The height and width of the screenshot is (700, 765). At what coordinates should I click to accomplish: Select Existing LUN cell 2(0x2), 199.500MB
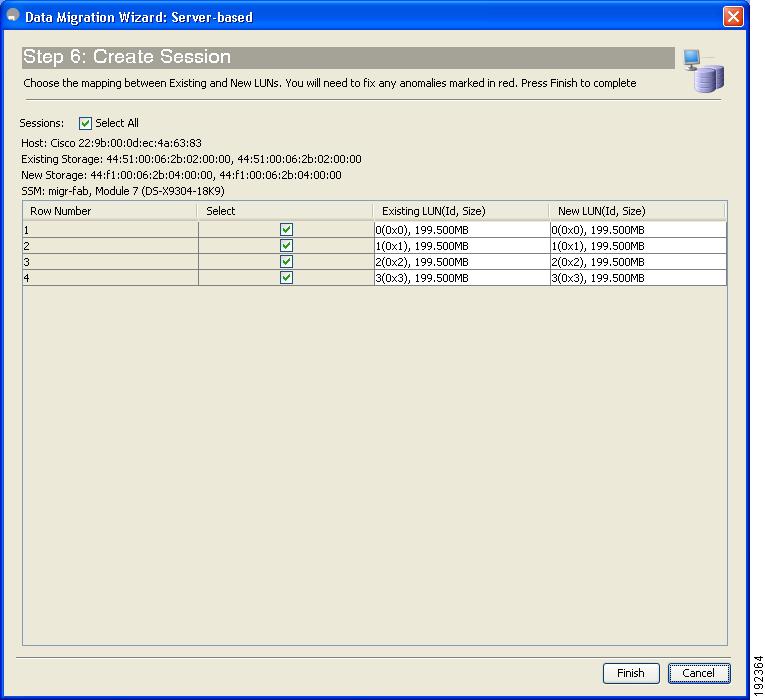[x=462, y=262]
